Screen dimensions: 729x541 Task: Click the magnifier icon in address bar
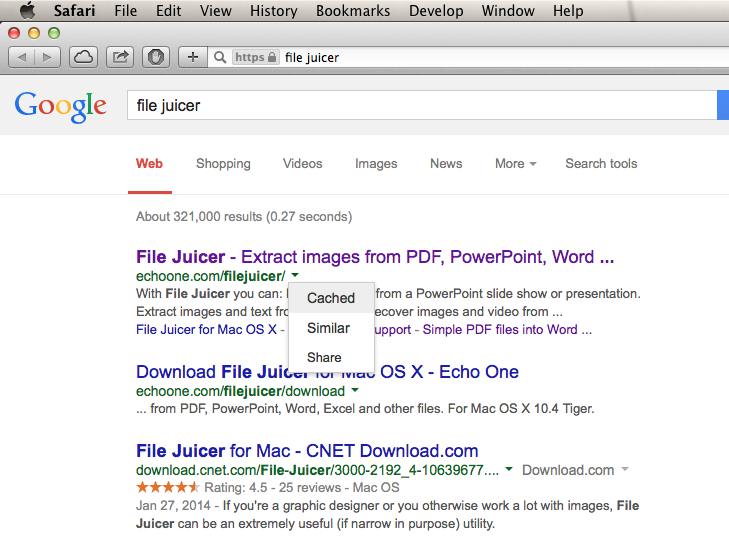tap(220, 58)
